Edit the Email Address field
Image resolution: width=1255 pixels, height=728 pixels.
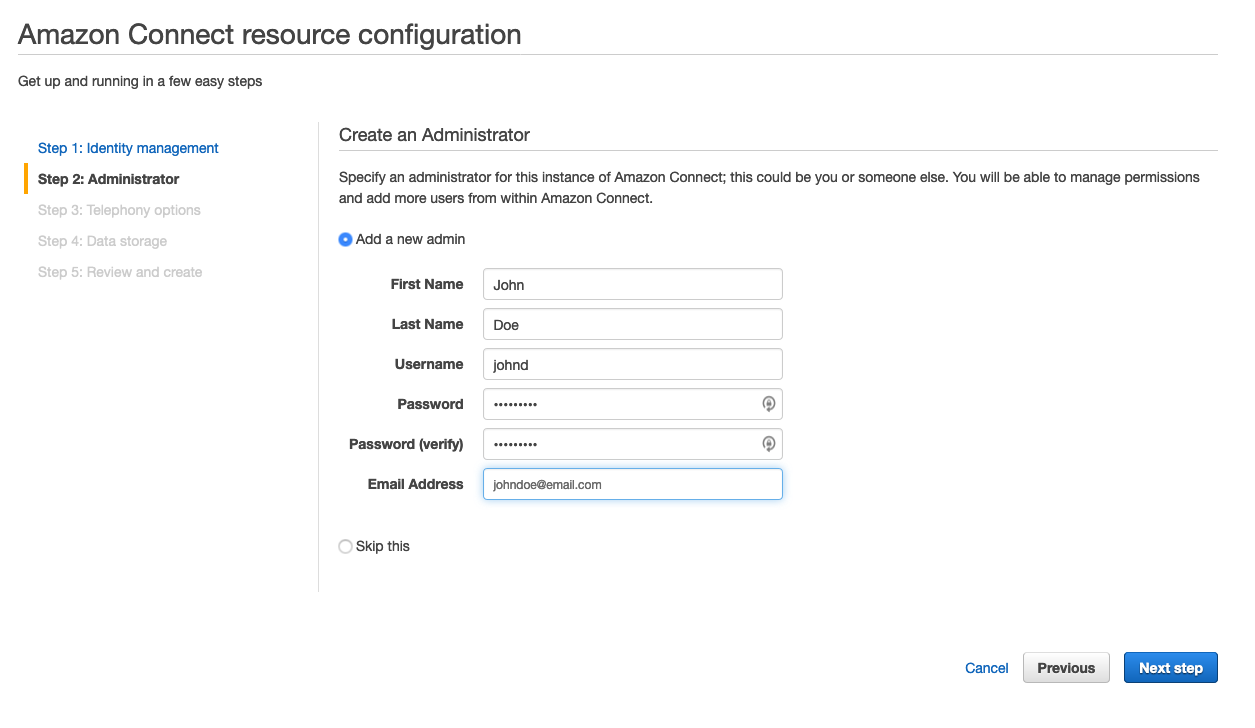[x=632, y=484]
